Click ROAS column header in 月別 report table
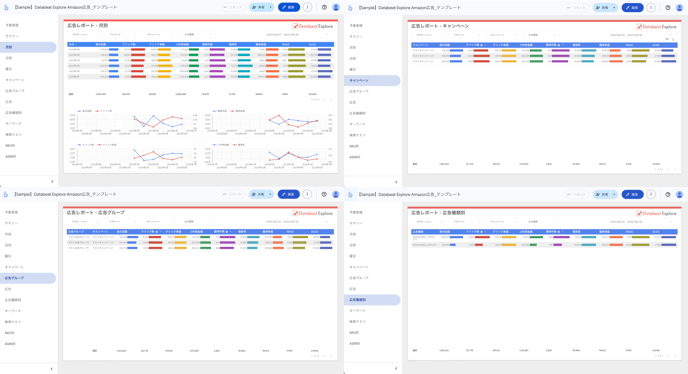 286,44
